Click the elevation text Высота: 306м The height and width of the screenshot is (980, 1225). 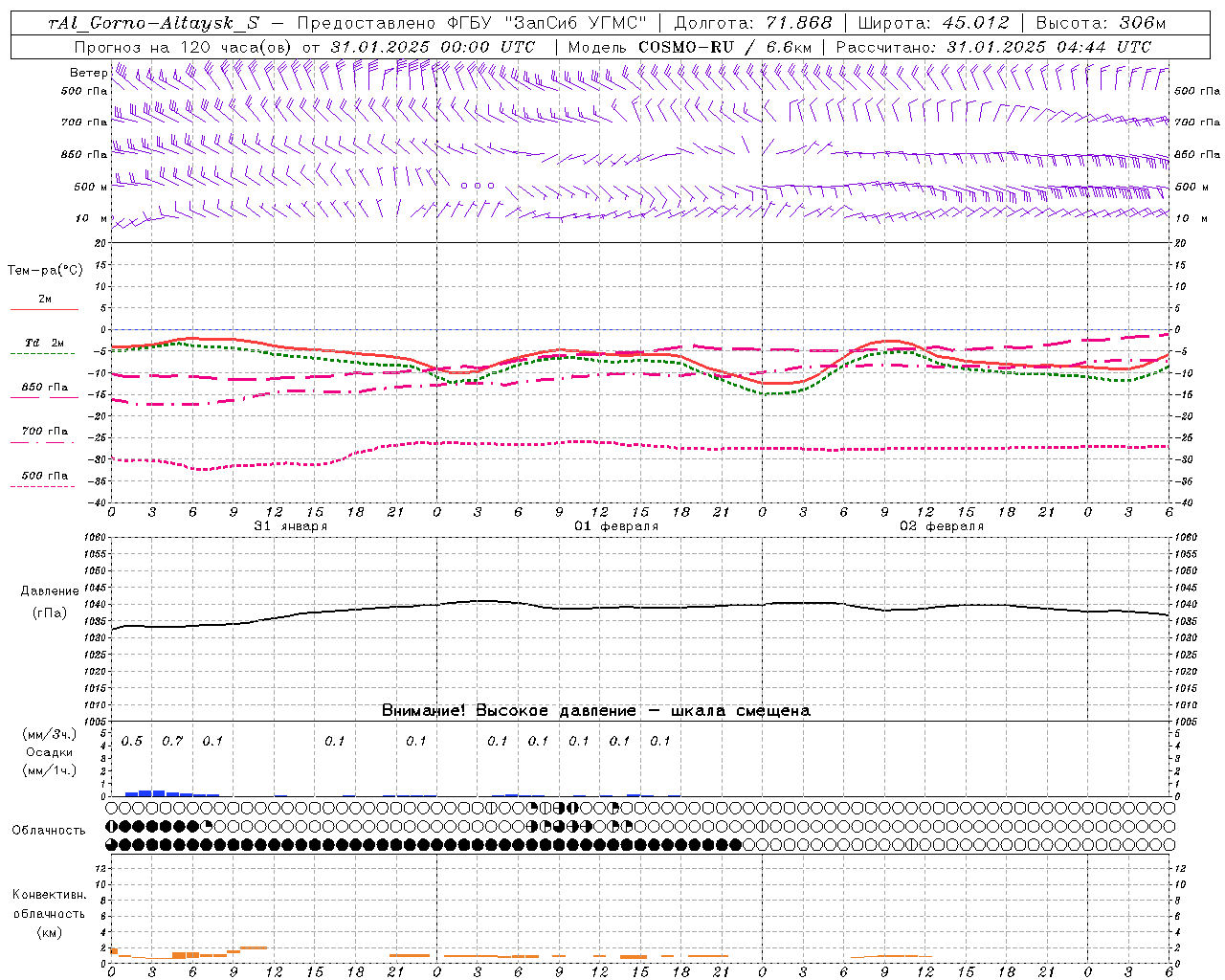(1102, 23)
